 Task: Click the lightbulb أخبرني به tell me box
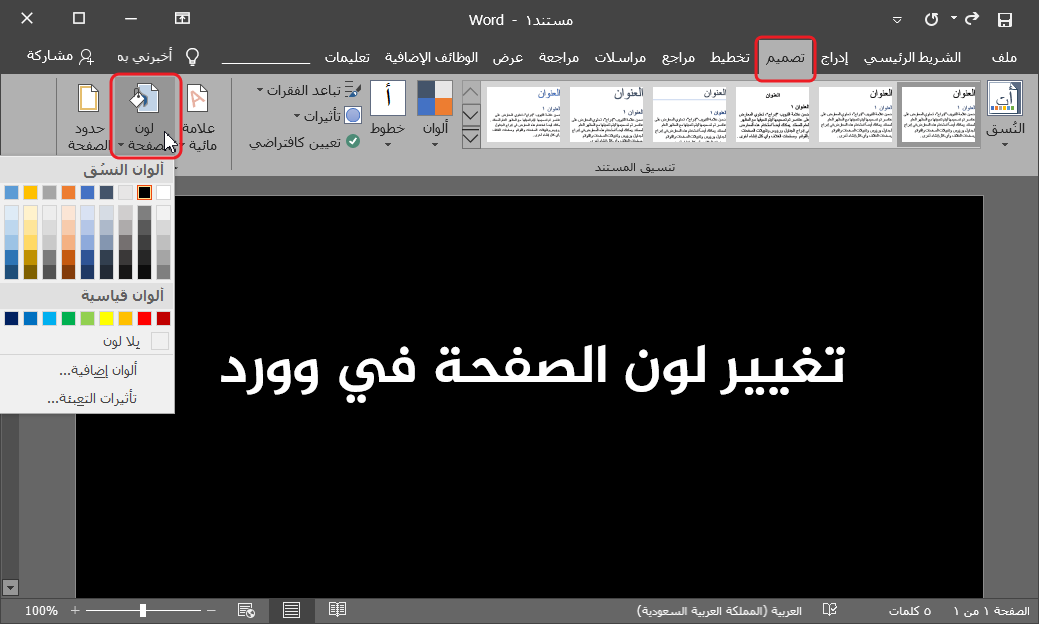[x=158, y=57]
